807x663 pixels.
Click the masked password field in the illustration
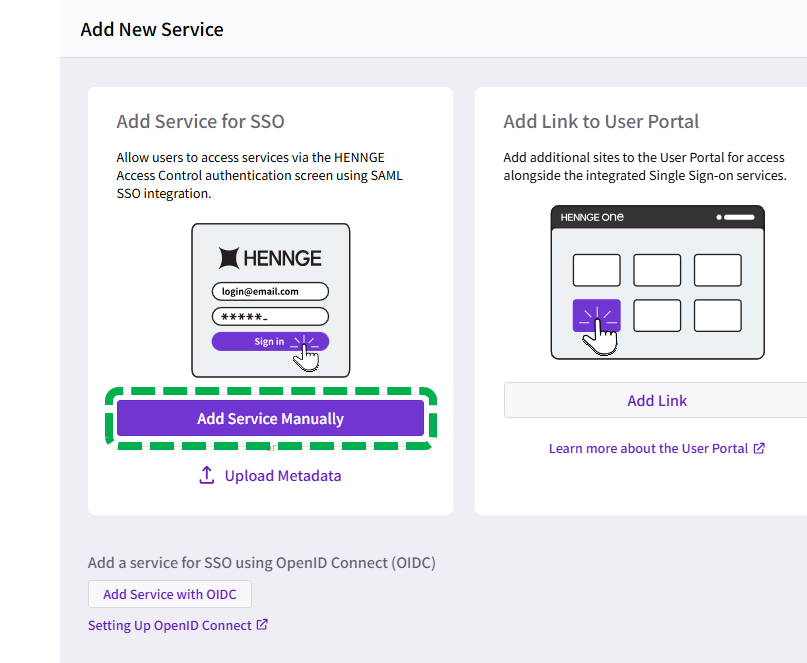(270, 316)
